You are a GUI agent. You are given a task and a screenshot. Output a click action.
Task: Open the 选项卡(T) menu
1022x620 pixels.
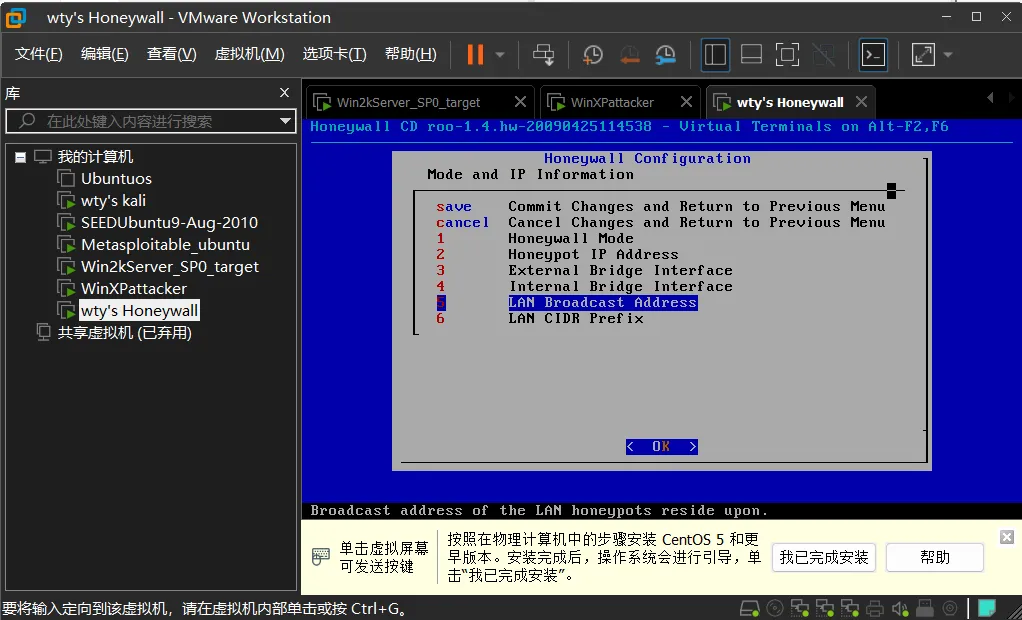click(334, 54)
